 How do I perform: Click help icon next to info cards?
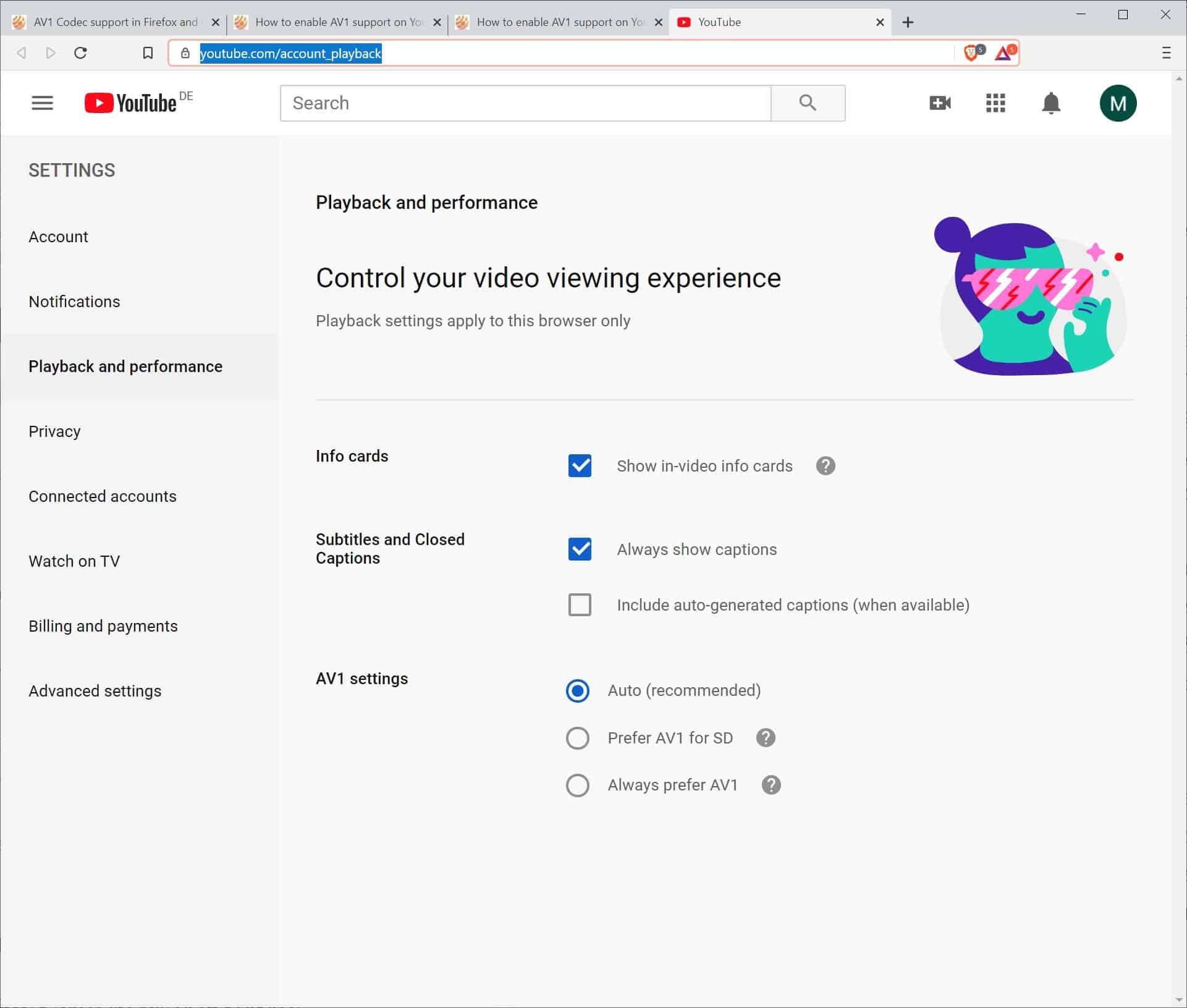(826, 466)
